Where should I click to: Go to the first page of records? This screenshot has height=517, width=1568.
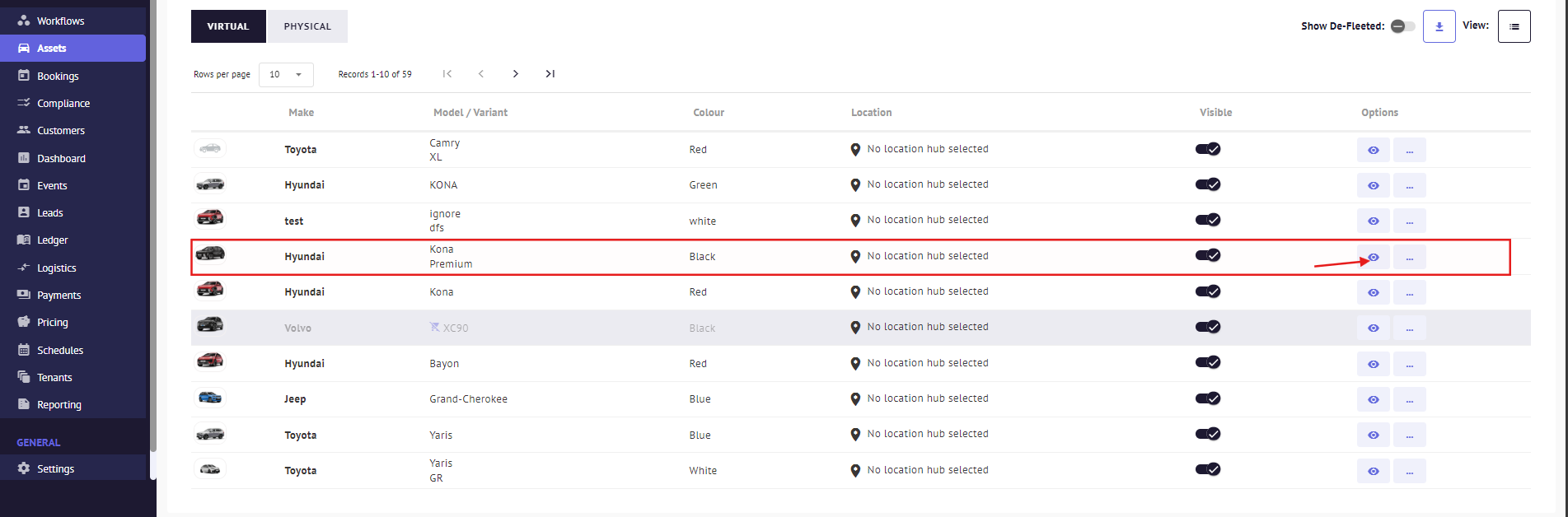pos(447,74)
